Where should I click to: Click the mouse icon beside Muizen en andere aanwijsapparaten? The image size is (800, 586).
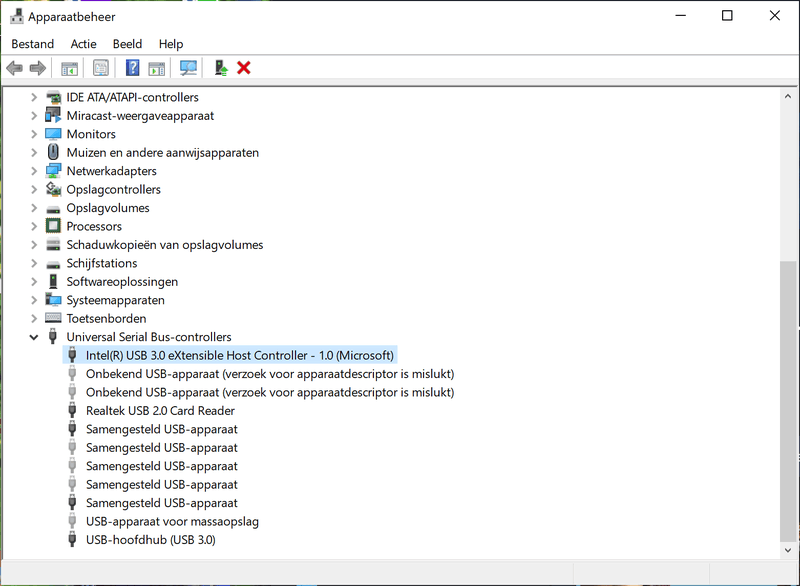point(53,152)
